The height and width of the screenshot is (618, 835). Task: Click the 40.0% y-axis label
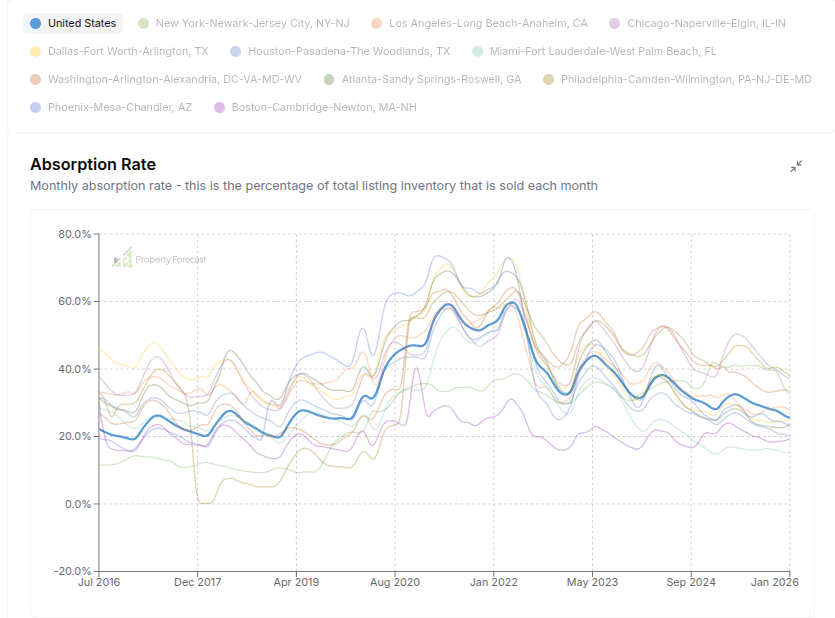(75, 369)
